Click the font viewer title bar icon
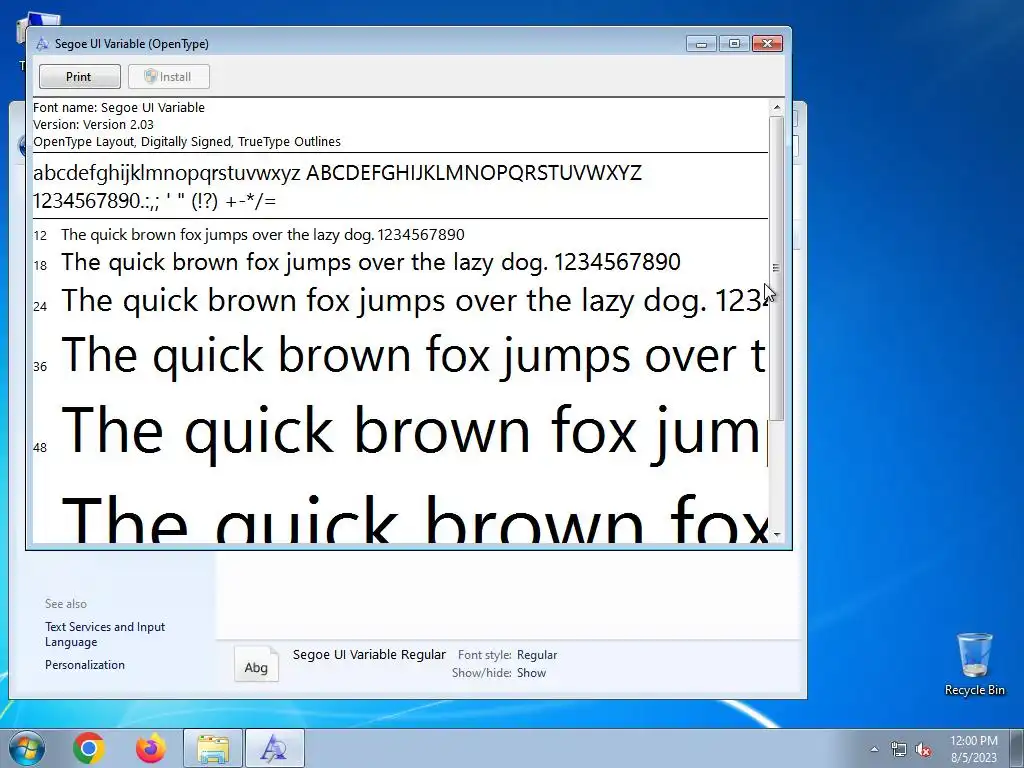 click(42, 44)
